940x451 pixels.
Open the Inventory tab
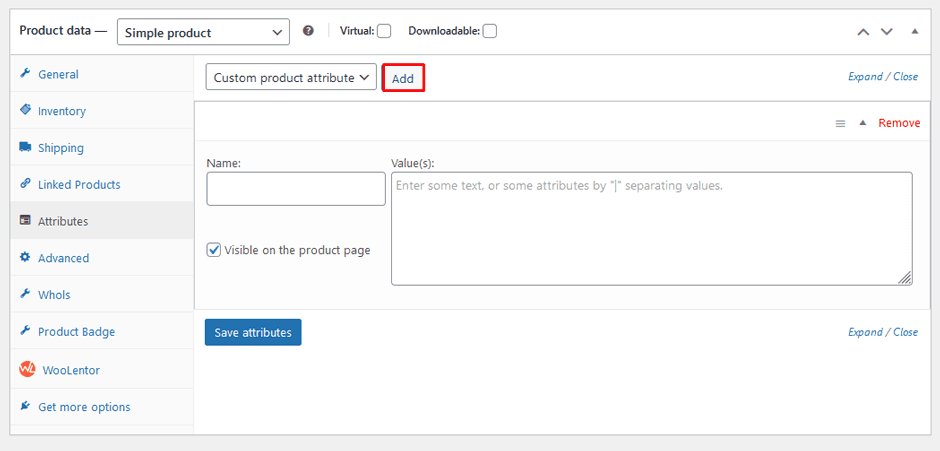[x=102, y=111]
